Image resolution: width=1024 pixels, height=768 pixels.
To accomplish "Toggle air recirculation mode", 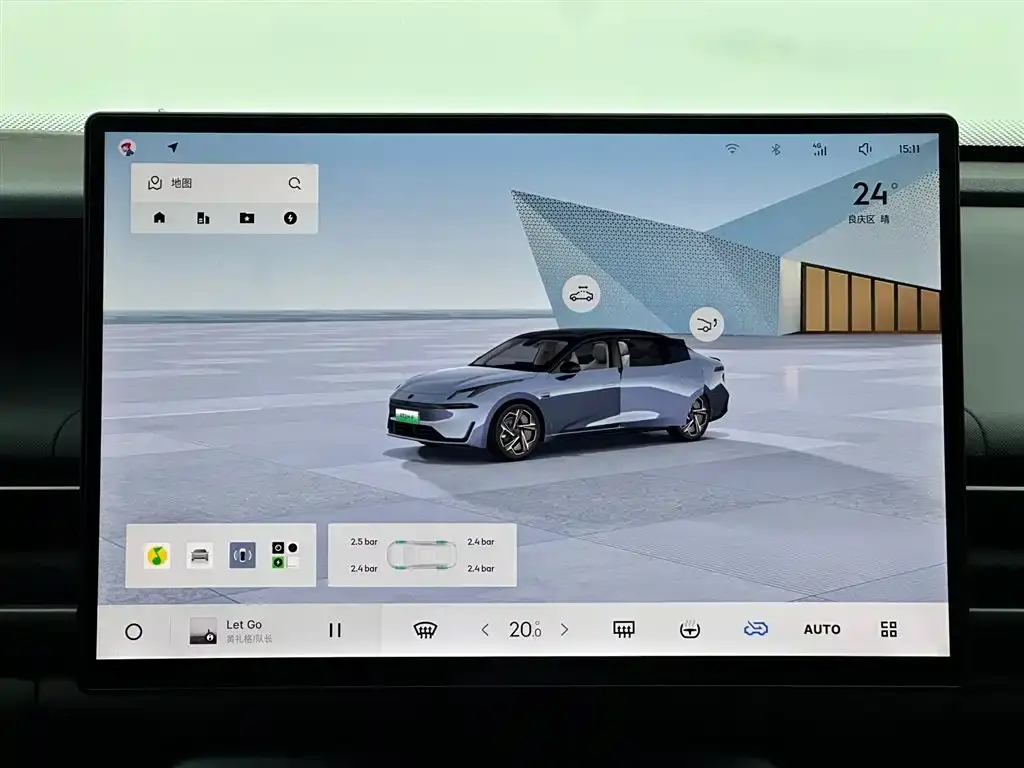I will (x=755, y=629).
